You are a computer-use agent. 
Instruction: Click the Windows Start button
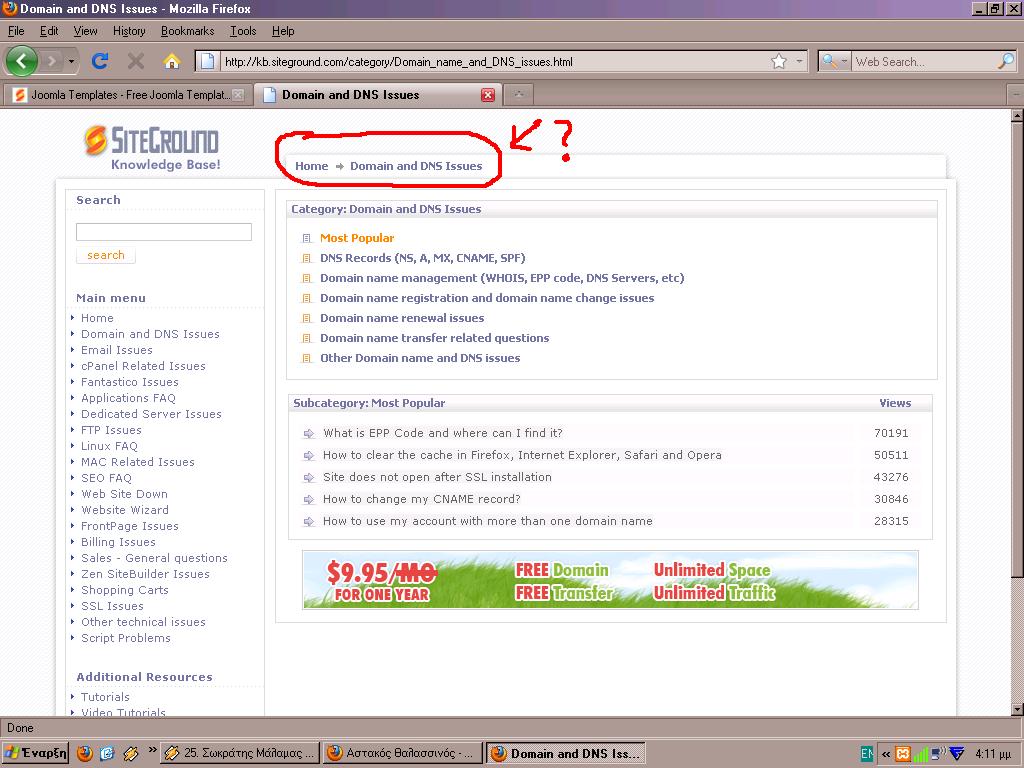pyautogui.click(x=35, y=753)
